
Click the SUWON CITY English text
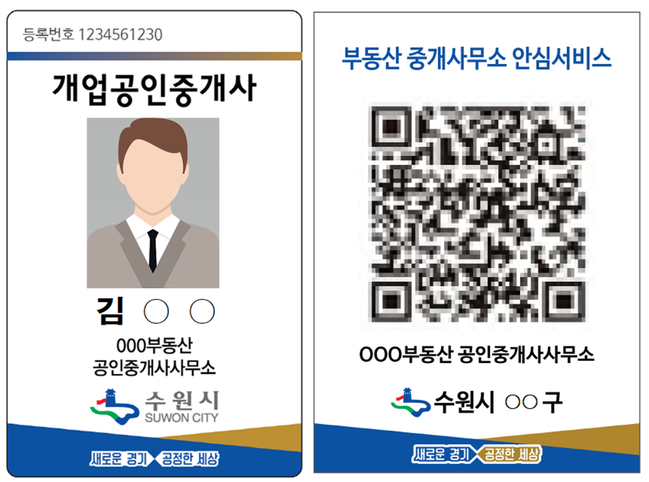click(x=181, y=418)
